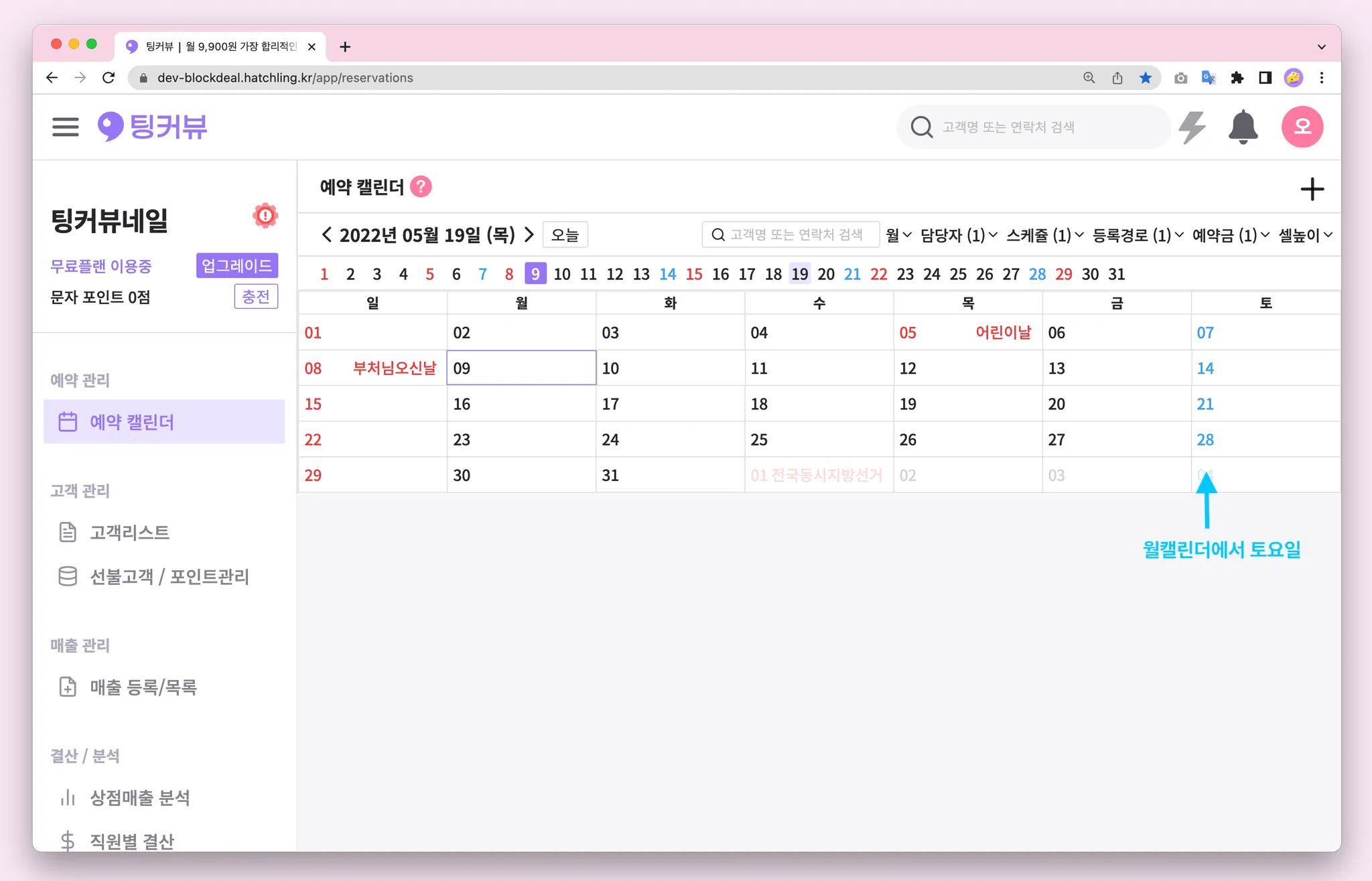Screen dimensions: 1372x881
Task: Click the plus icon to add reservation
Action: [x=1312, y=189]
